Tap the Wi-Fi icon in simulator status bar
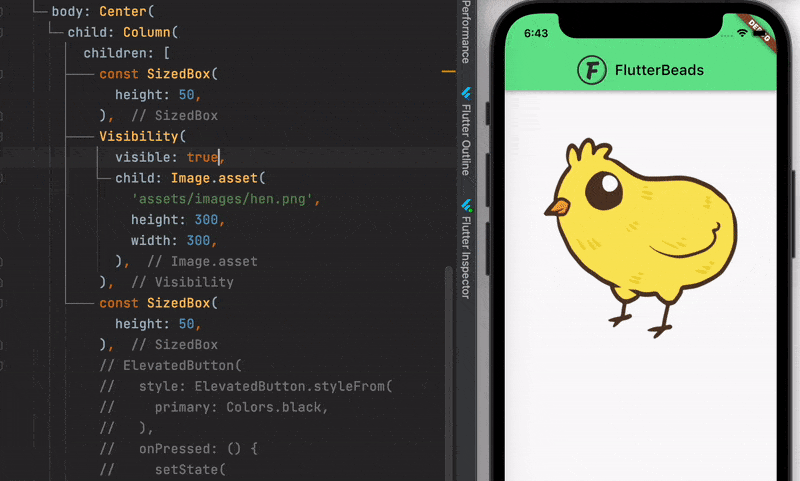 742,33
